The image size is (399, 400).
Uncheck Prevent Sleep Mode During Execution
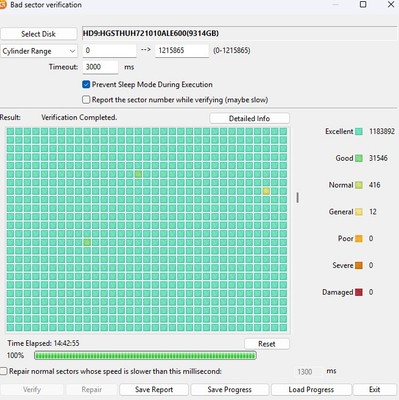[x=86, y=84]
